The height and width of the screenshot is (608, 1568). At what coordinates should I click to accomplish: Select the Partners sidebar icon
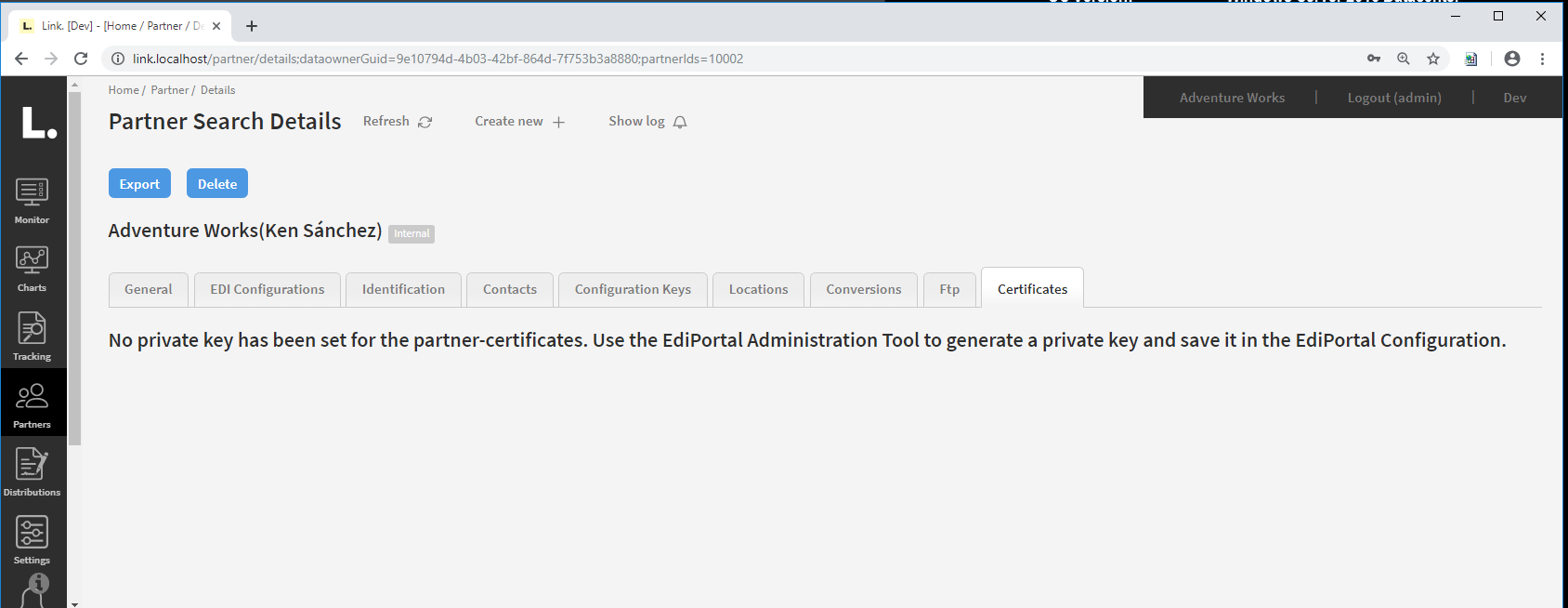coord(32,403)
